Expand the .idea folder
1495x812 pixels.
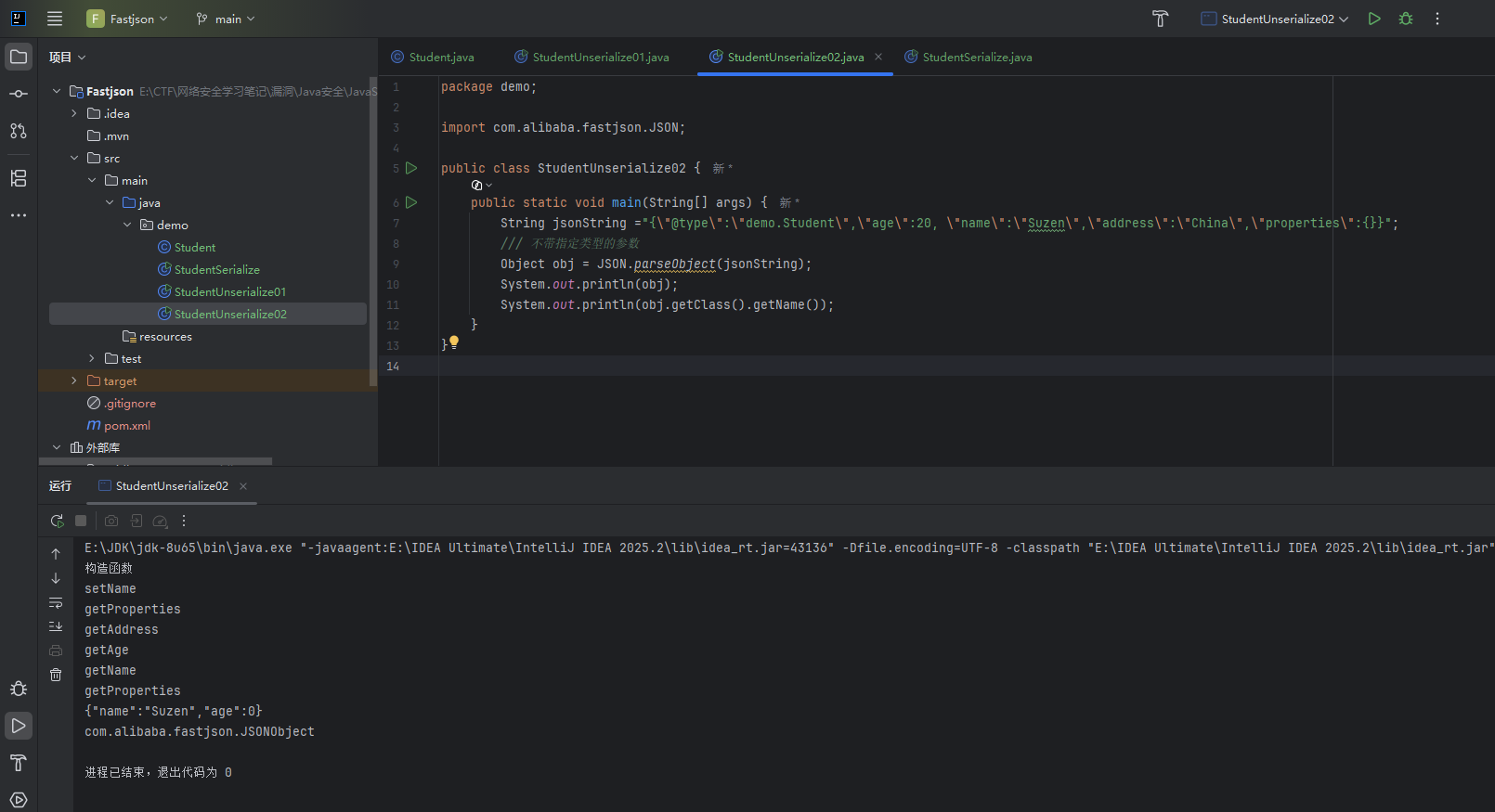tap(74, 113)
